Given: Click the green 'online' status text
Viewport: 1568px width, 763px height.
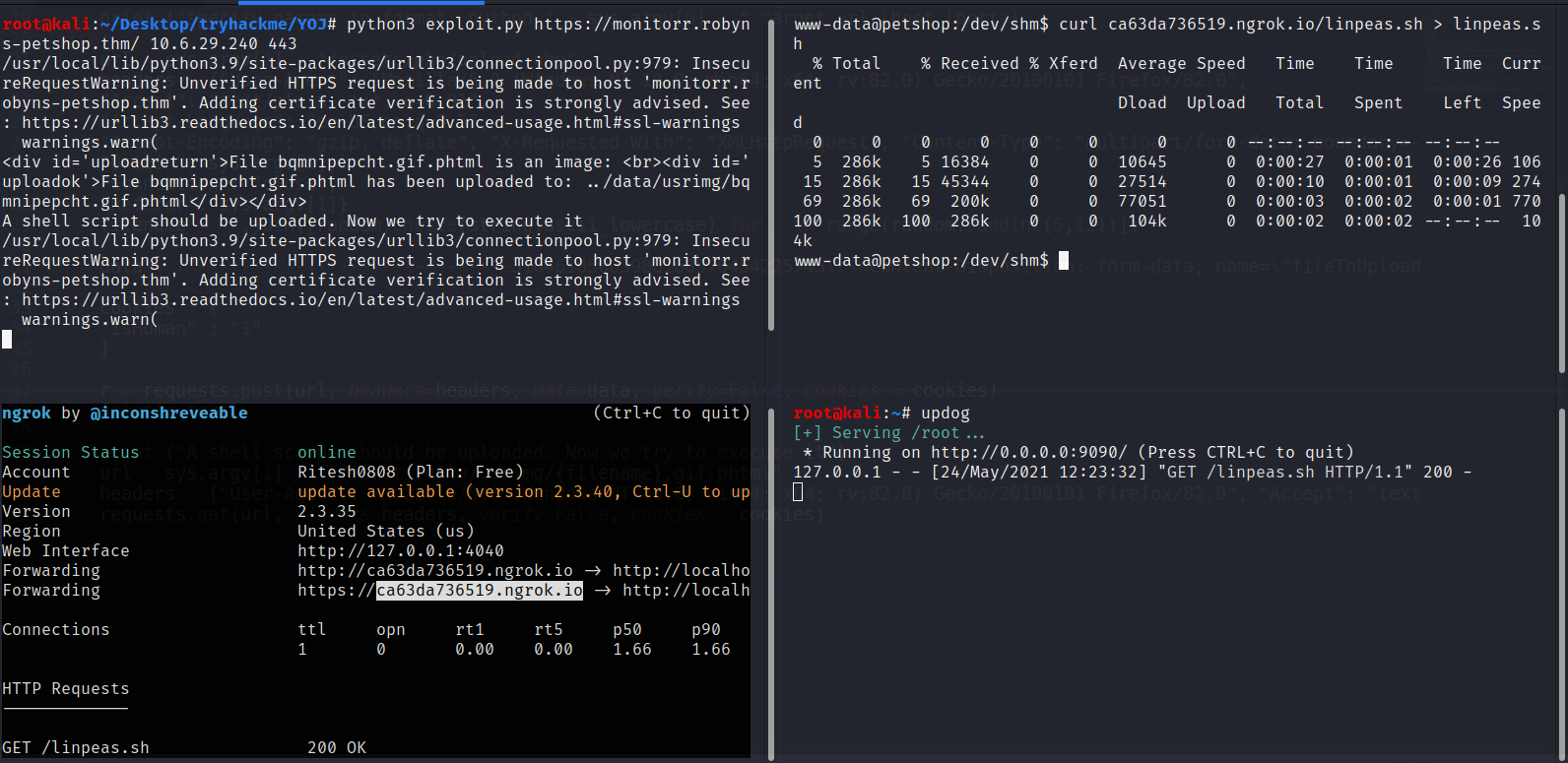Looking at the screenshot, I should (327, 452).
